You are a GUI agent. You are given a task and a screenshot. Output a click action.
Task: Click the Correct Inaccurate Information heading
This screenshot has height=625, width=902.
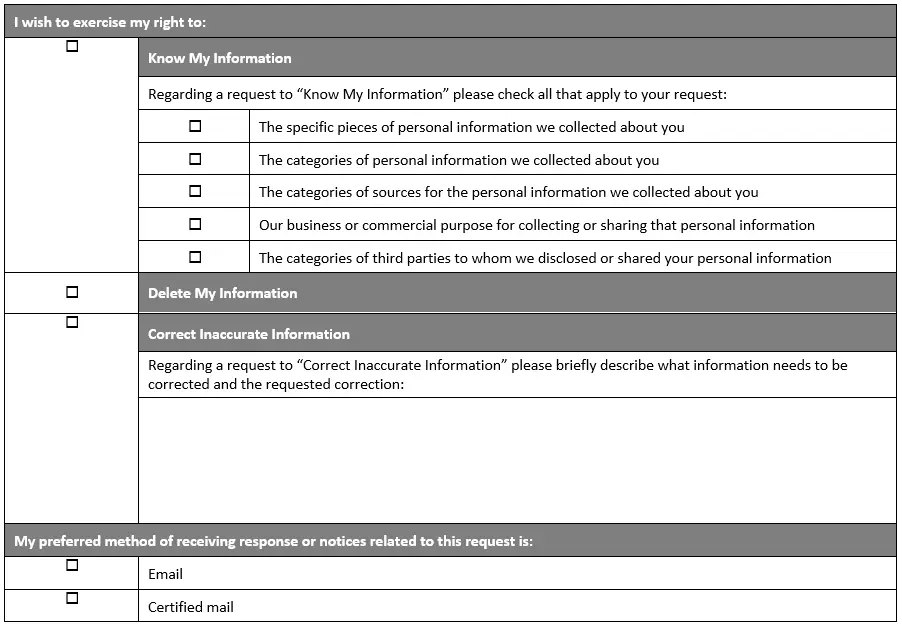[x=249, y=334]
